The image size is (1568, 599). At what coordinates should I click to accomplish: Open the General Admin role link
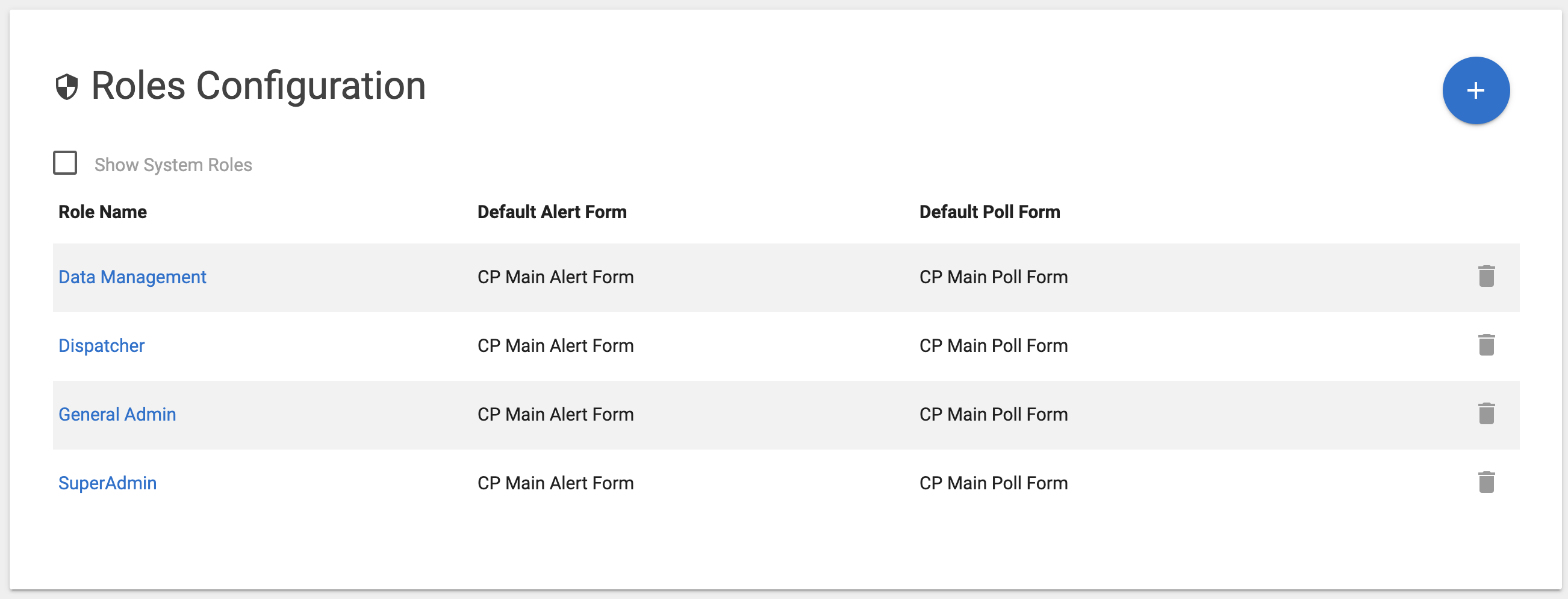tap(117, 415)
